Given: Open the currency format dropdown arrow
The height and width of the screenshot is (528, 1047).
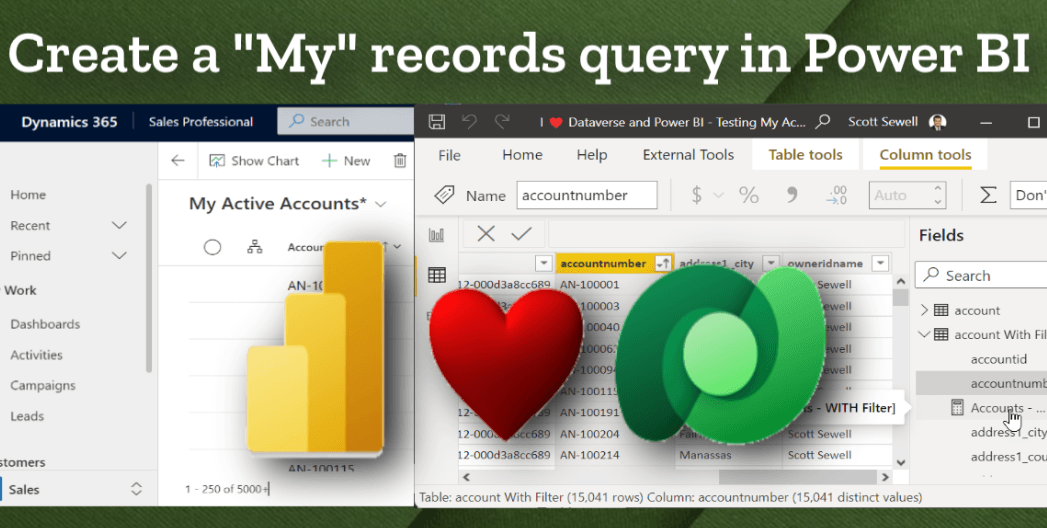Looking at the screenshot, I should coord(718,195).
